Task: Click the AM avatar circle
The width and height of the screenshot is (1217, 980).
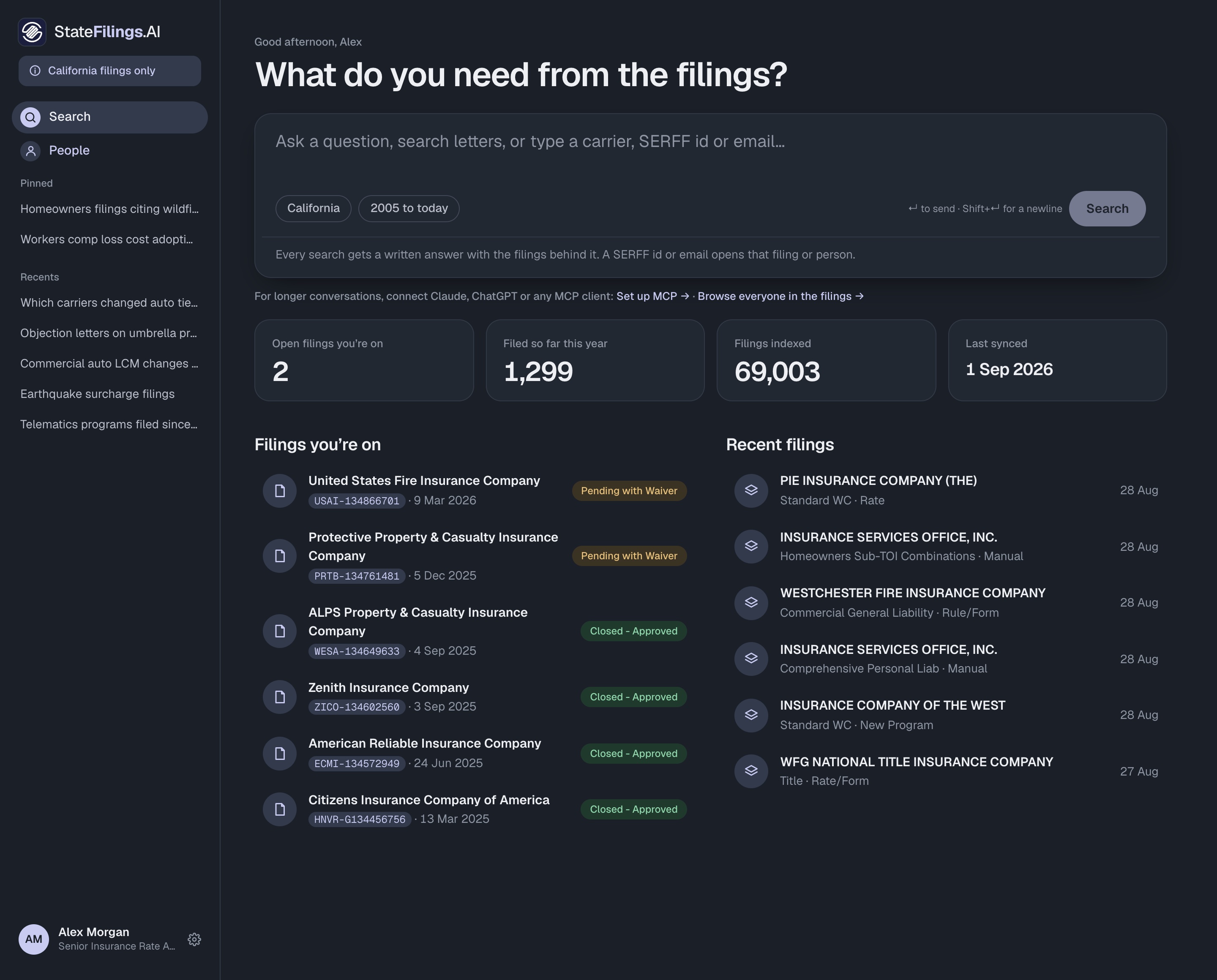Action: tap(34, 939)
